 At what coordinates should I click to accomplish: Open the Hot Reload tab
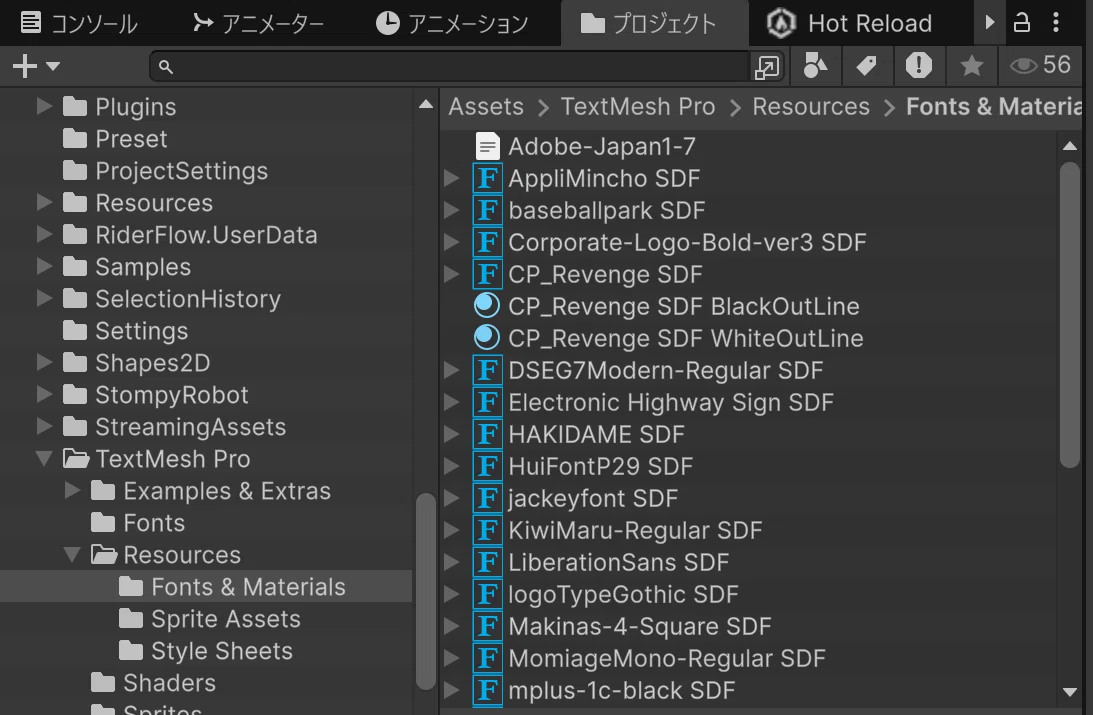tap(849, 23)
